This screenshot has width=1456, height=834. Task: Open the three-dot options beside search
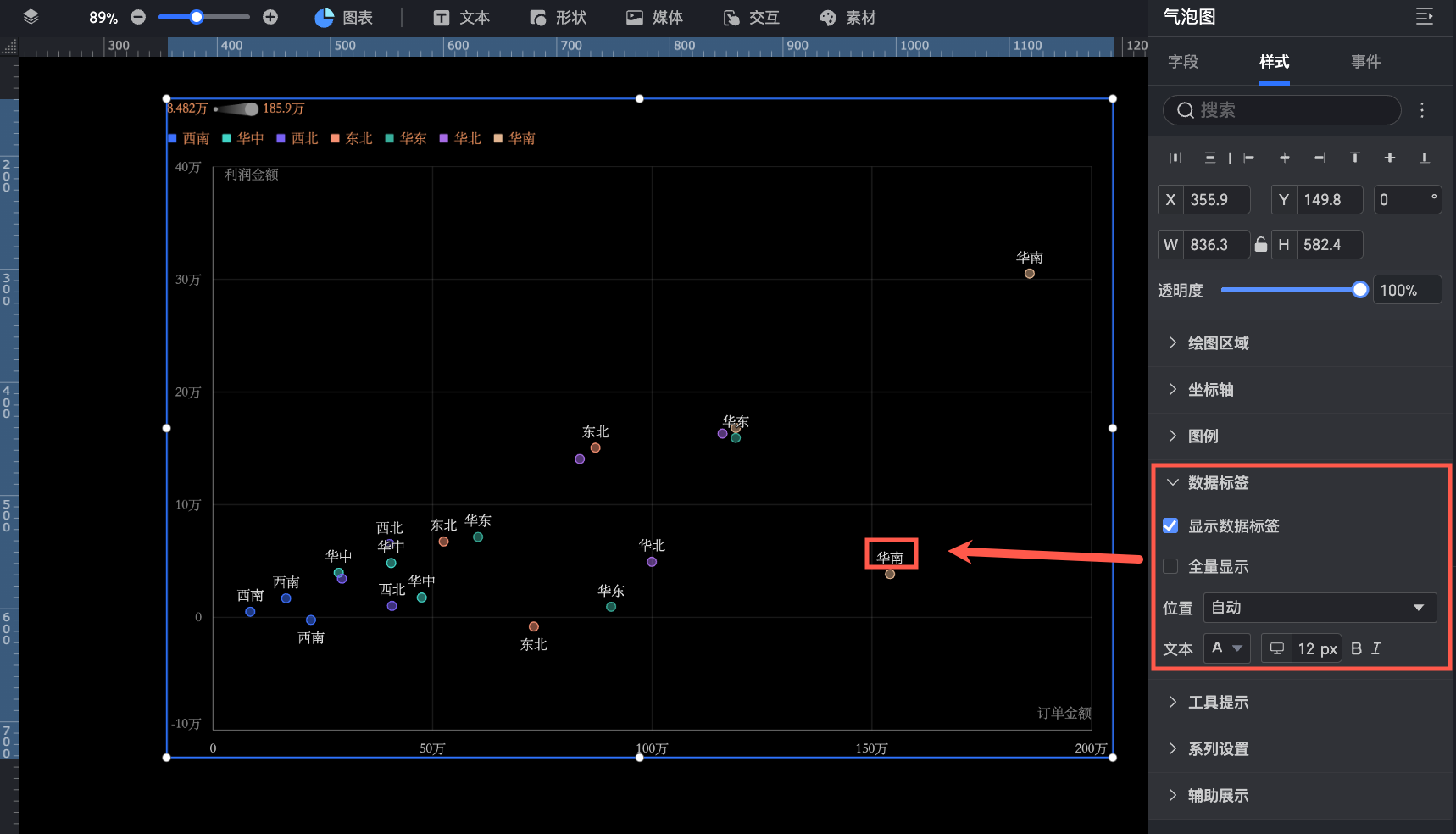pos(1422,110)
